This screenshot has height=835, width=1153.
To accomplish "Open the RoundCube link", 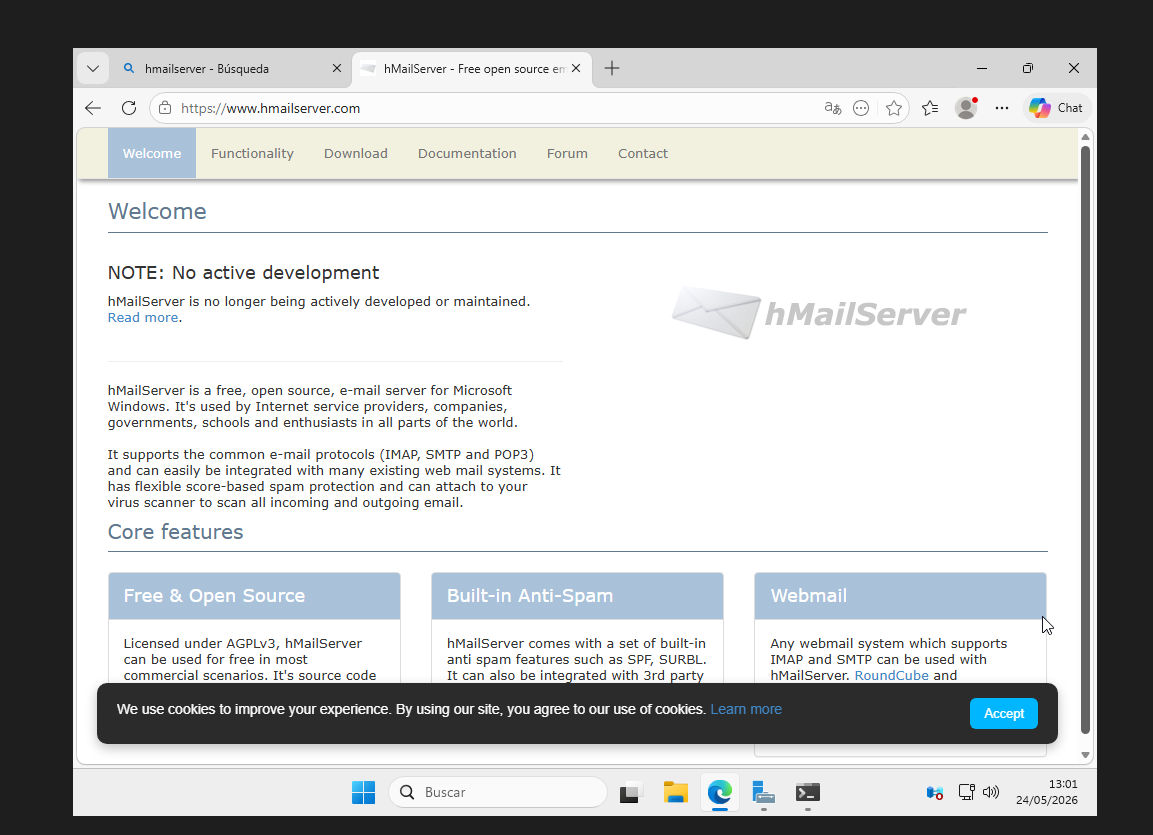I will click(x=891, y=675).
